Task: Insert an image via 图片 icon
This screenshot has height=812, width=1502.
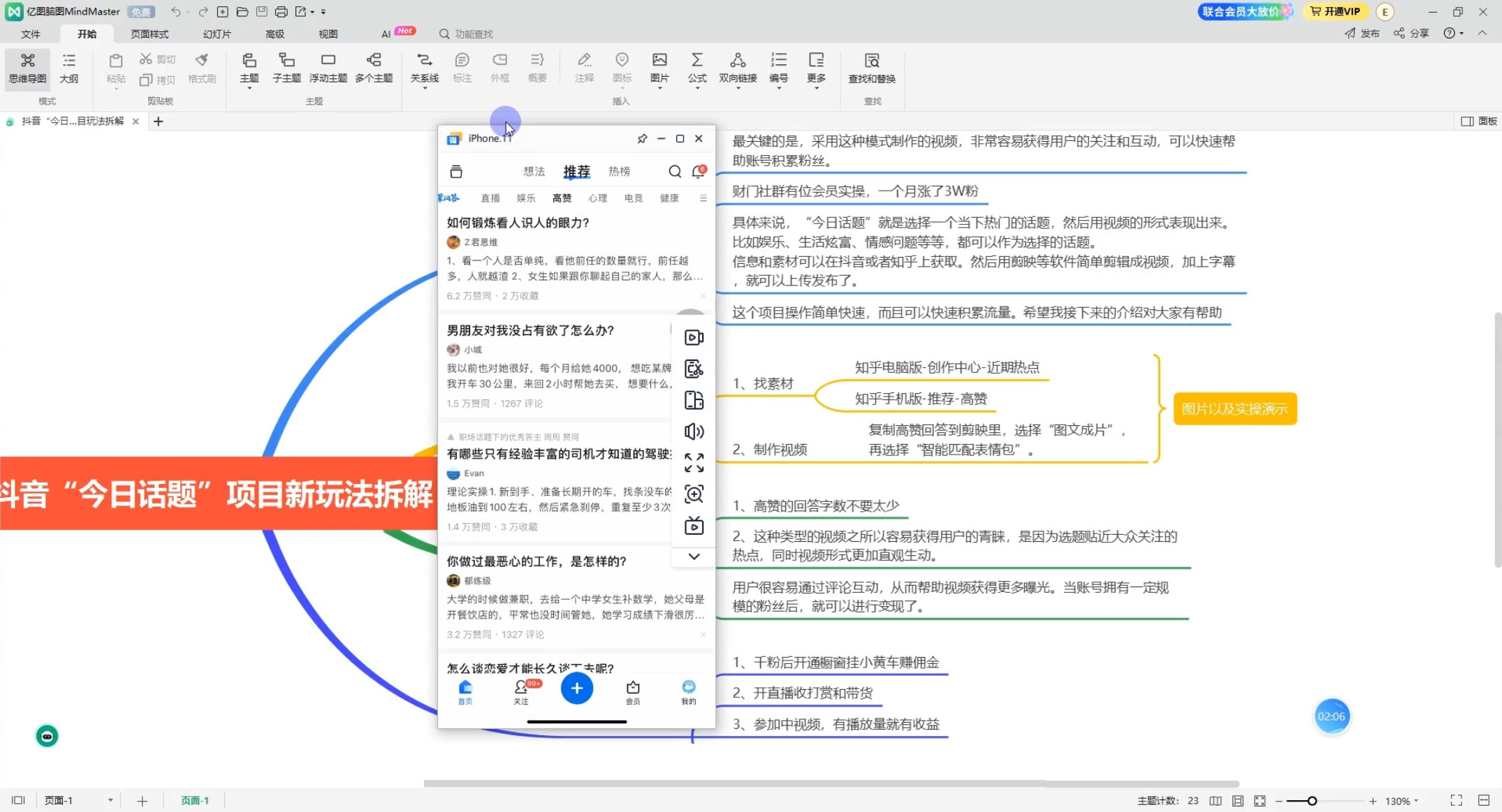Action: tap(659, 68)
